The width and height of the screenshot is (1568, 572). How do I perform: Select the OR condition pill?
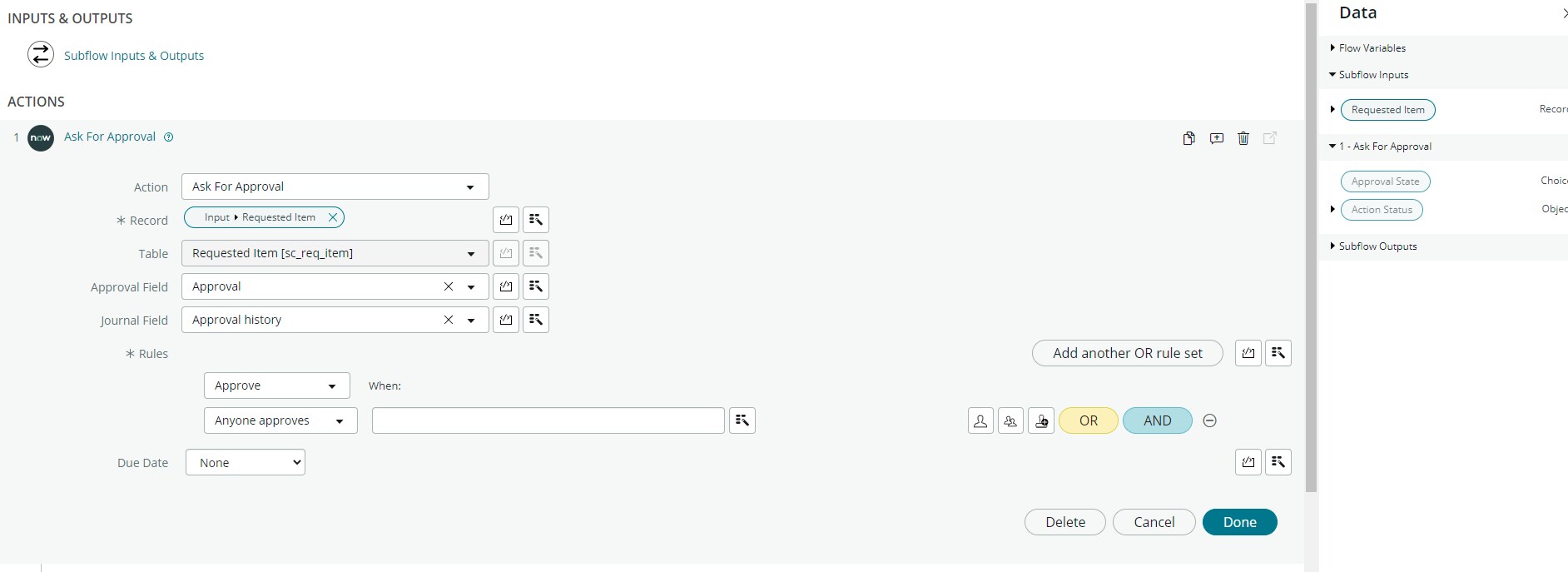coord(1088,420)
